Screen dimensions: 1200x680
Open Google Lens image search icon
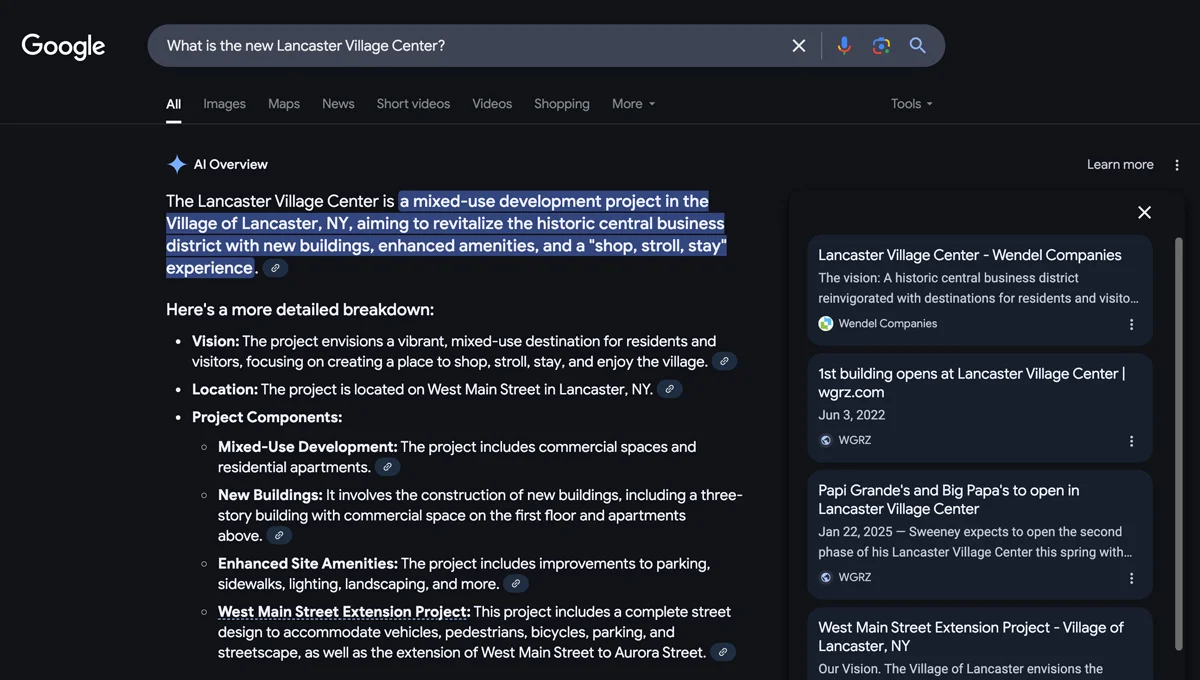(881, 46)
